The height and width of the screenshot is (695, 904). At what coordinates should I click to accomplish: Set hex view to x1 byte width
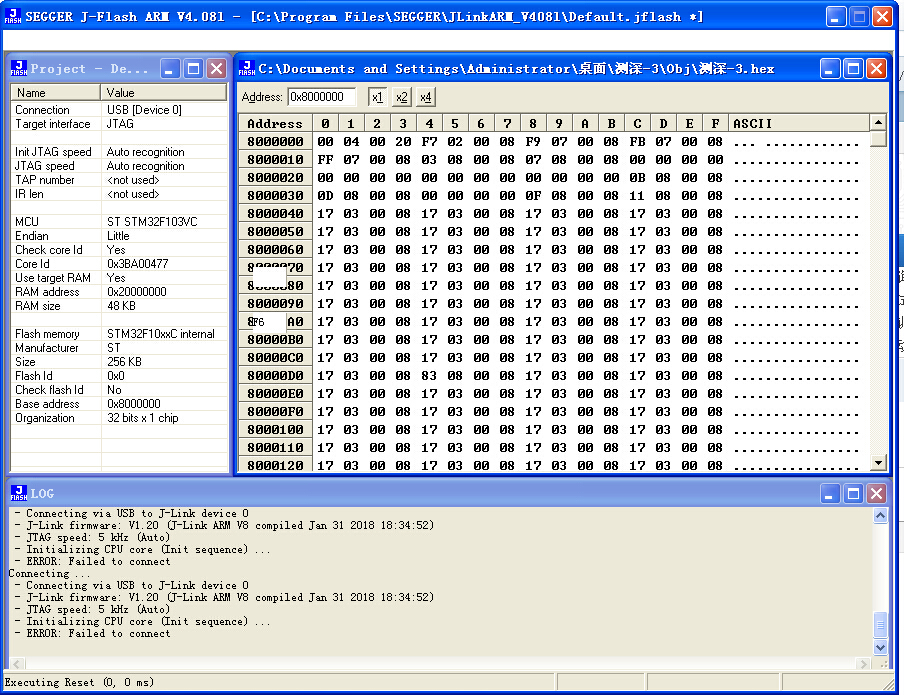(x=378, y=97)
